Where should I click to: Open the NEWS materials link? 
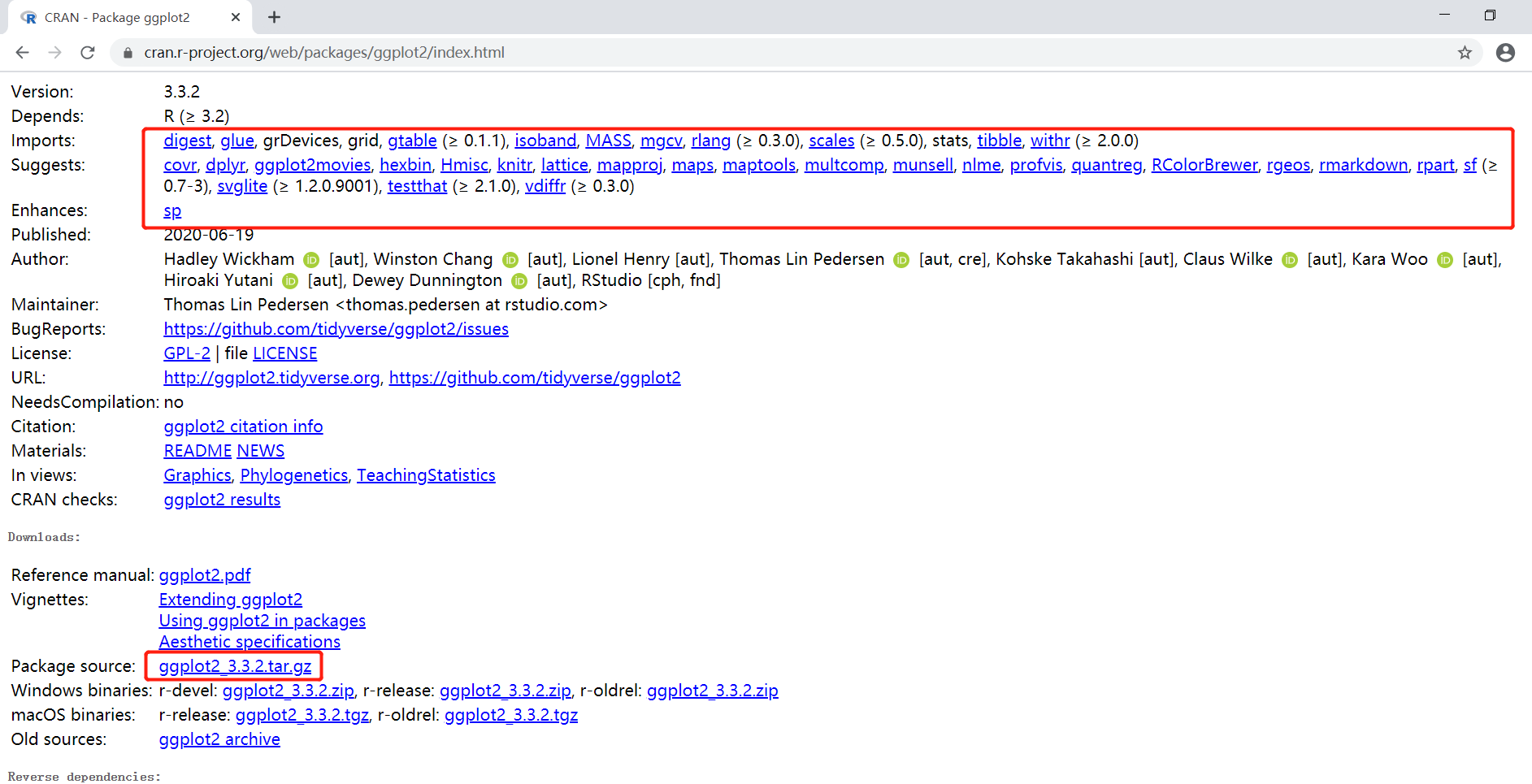[261, 451]
